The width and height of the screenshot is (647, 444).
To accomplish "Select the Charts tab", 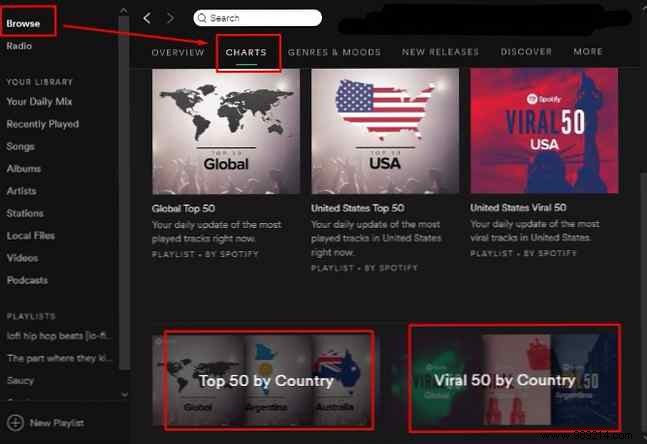I will [x=246, y=52].
